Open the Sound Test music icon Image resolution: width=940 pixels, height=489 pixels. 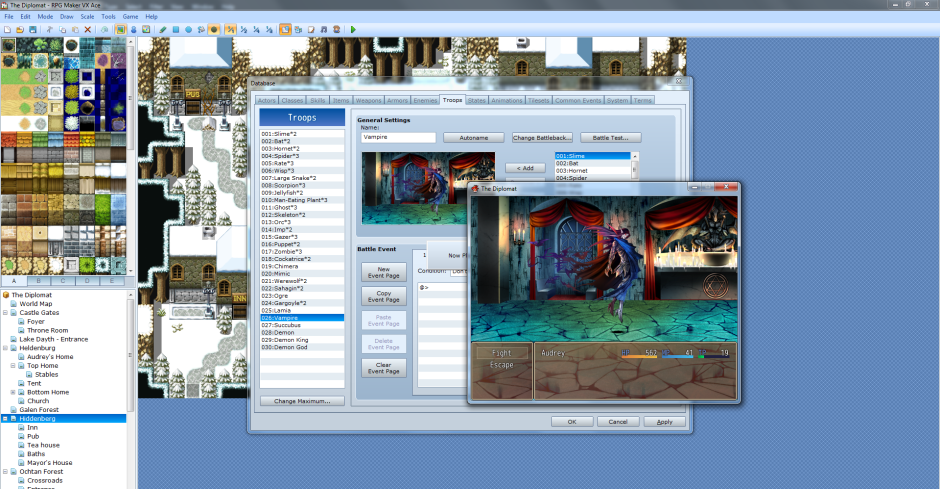pos(324,29)
